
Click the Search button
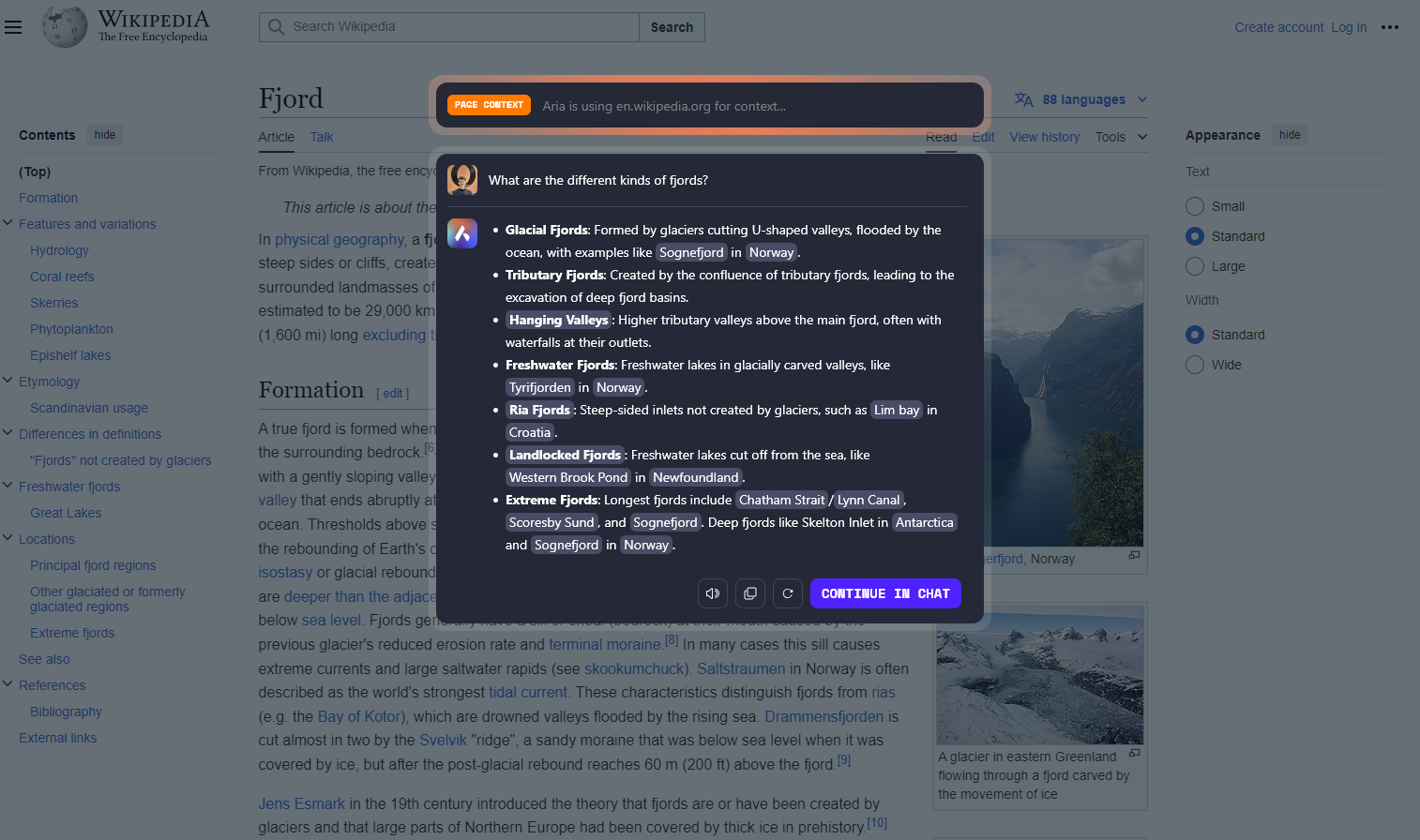point(672,27)
